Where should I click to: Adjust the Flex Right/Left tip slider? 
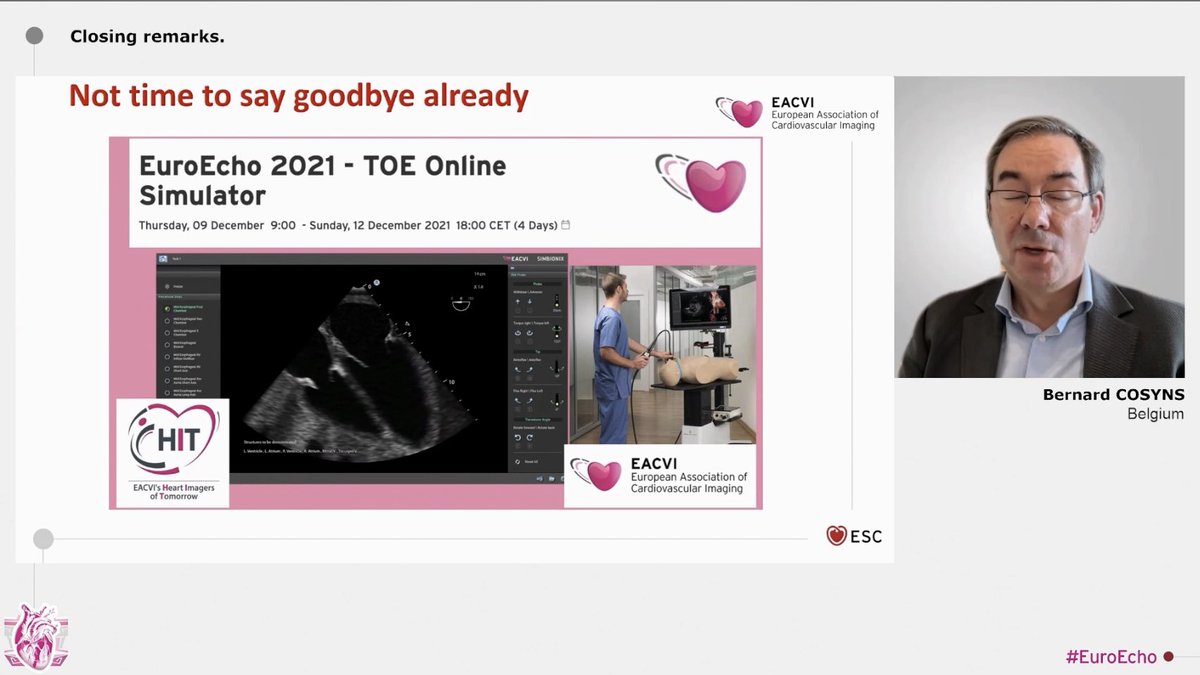point(556,401)
